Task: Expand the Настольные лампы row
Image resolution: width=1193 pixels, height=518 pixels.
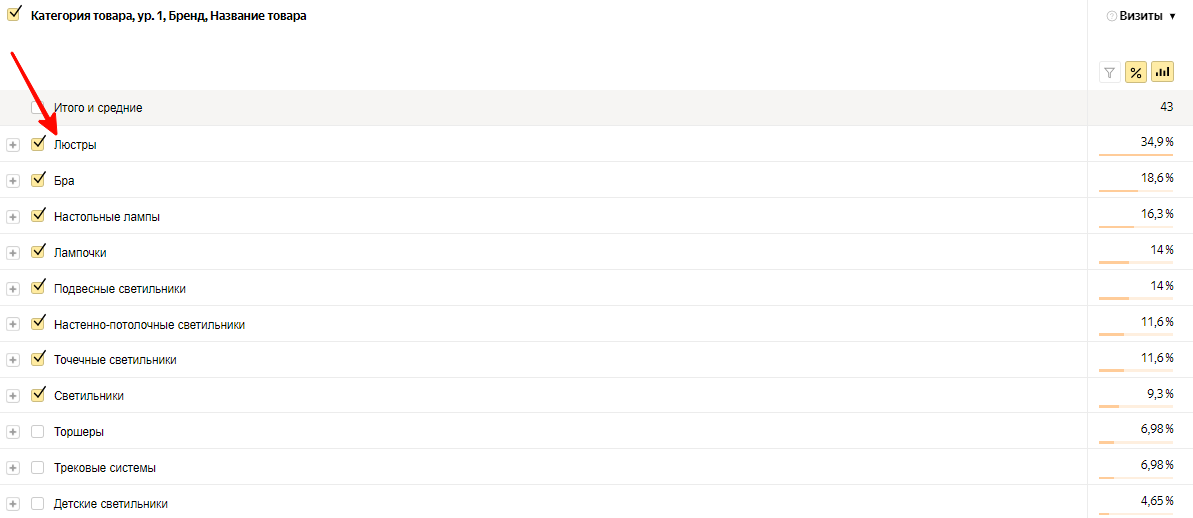Action: tap(13, 217)
